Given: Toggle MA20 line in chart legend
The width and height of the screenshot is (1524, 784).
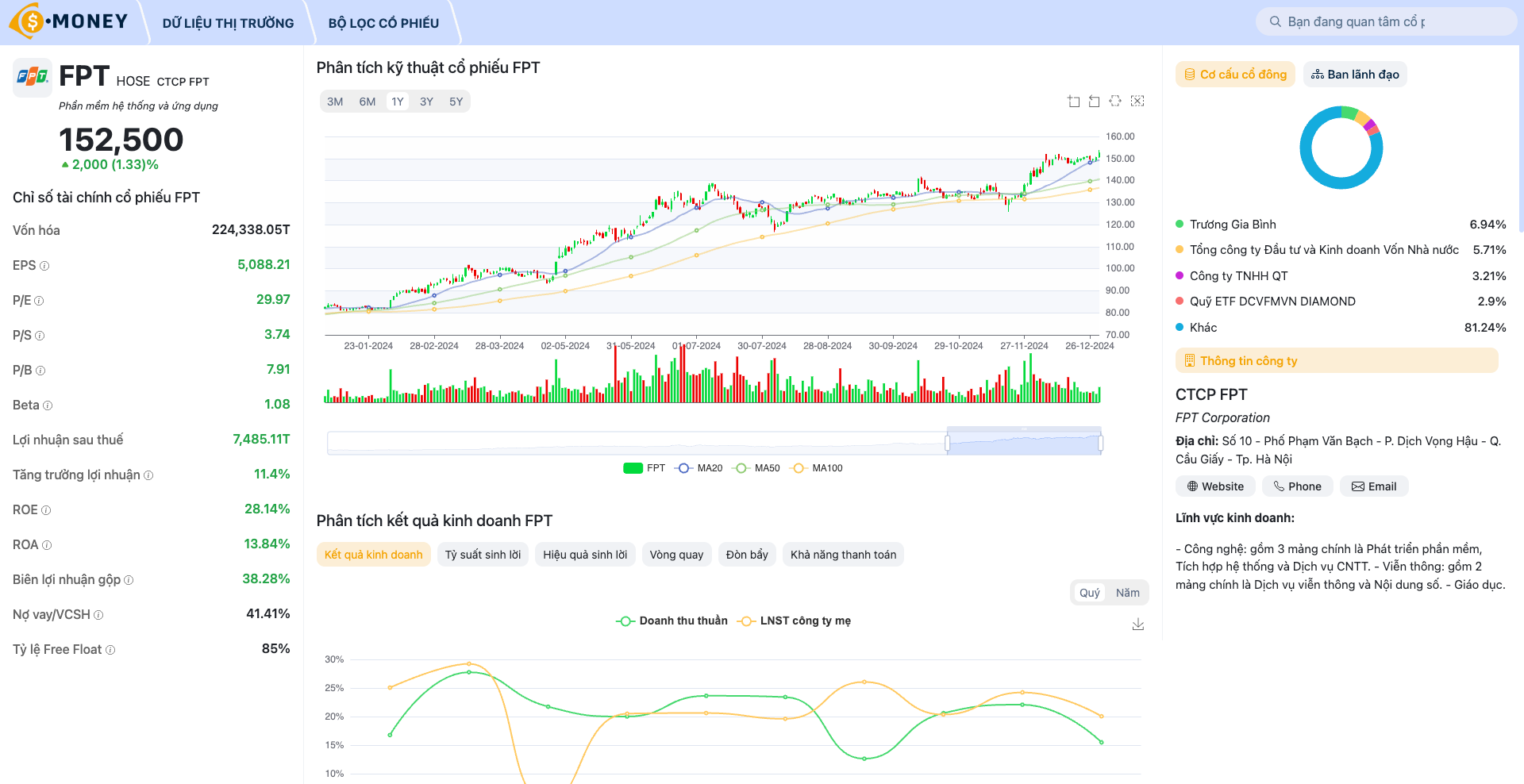Looking at the screenshot, I should 699,468.
